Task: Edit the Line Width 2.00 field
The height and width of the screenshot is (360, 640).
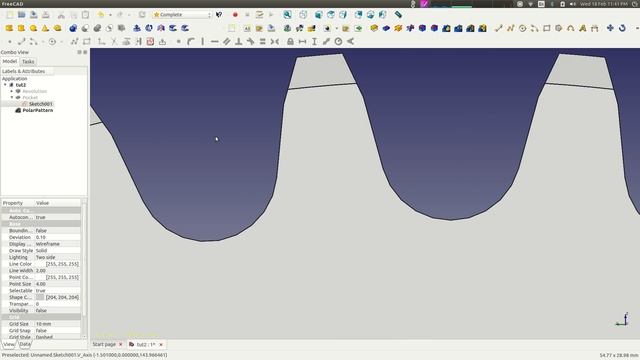Action: (58, 271)
